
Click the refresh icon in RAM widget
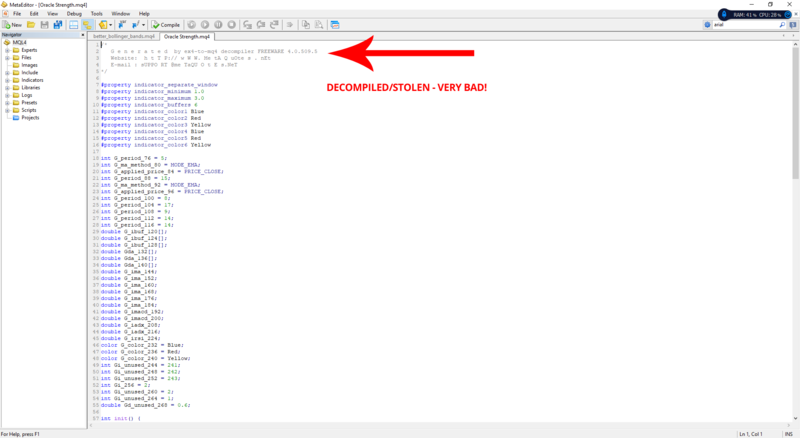click(x=787, y=15)
